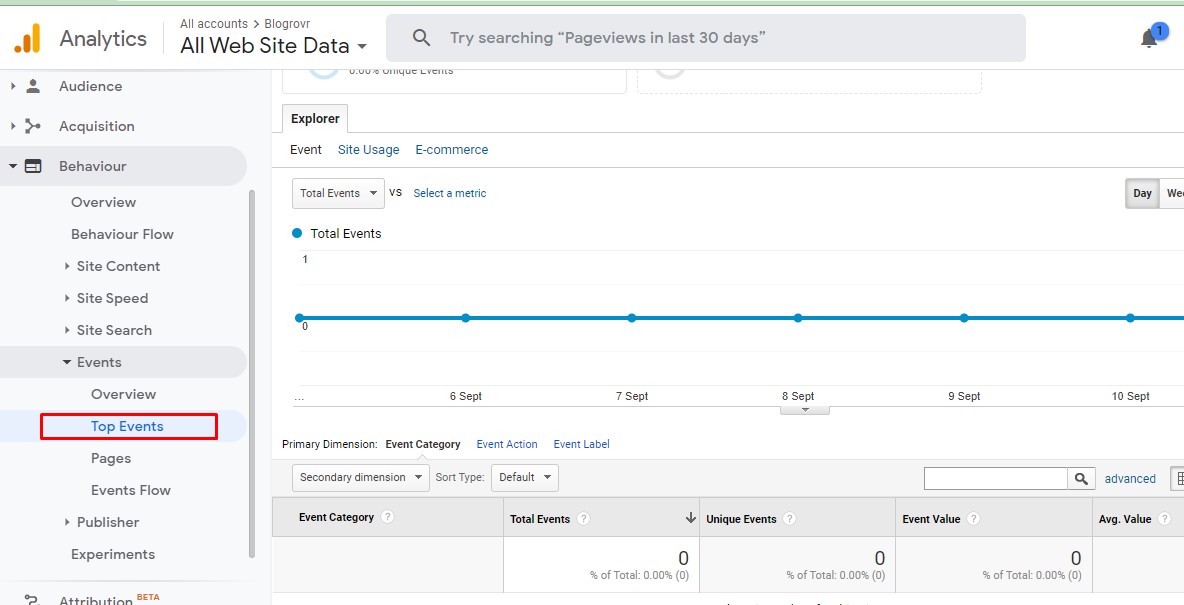Expand Site Speed submenu
The width and height of the screenshot is (1184, 605).
tap(67, 298)
